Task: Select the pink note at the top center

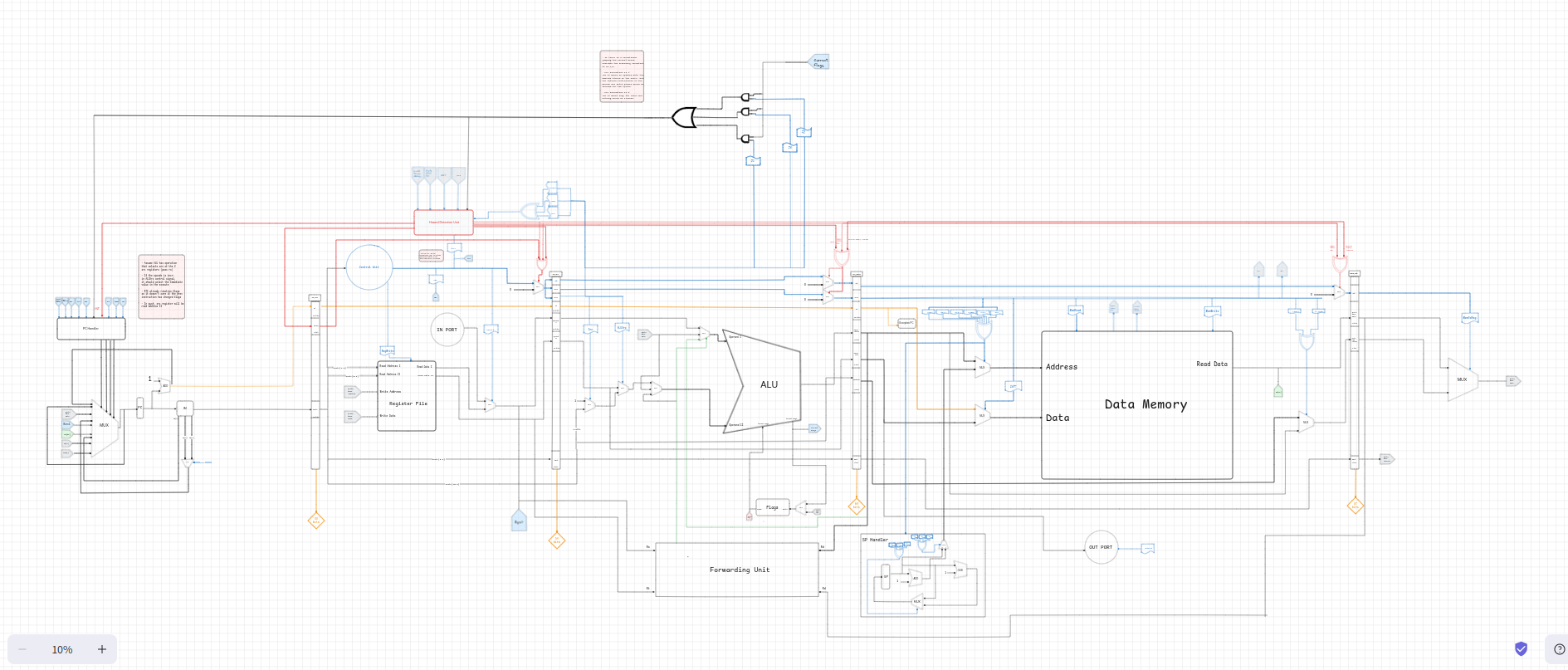Action: 622,76
